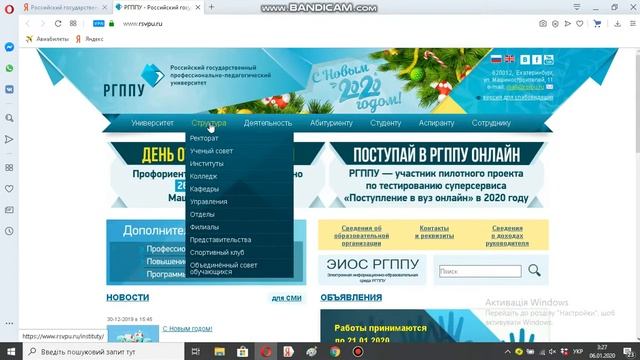
Task: Click the send to My Flow icon
Action: pos(567,24)
